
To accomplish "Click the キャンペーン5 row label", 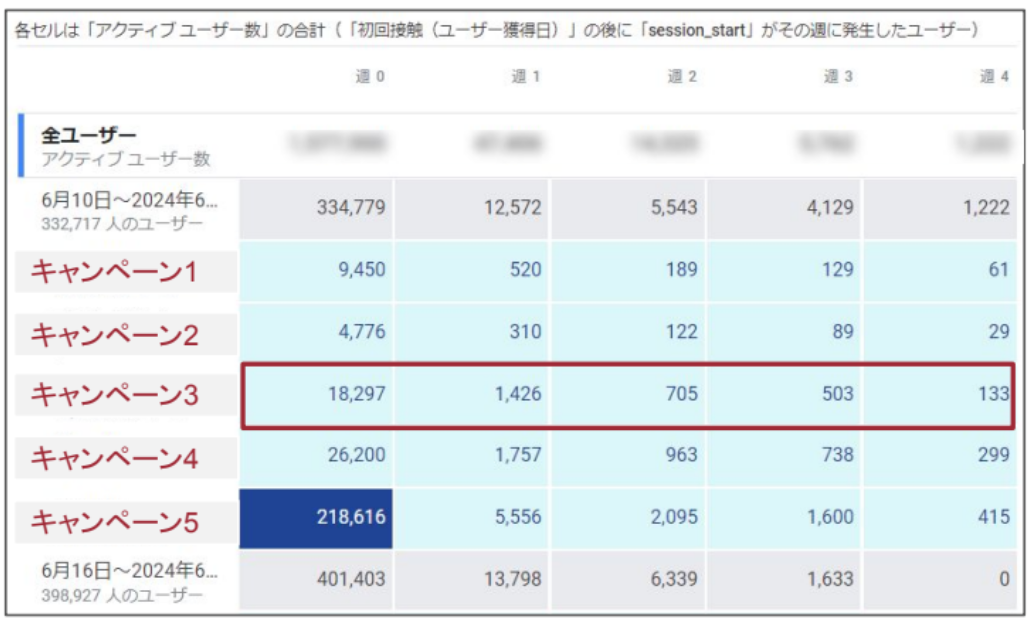I will [x=115, y=521].
